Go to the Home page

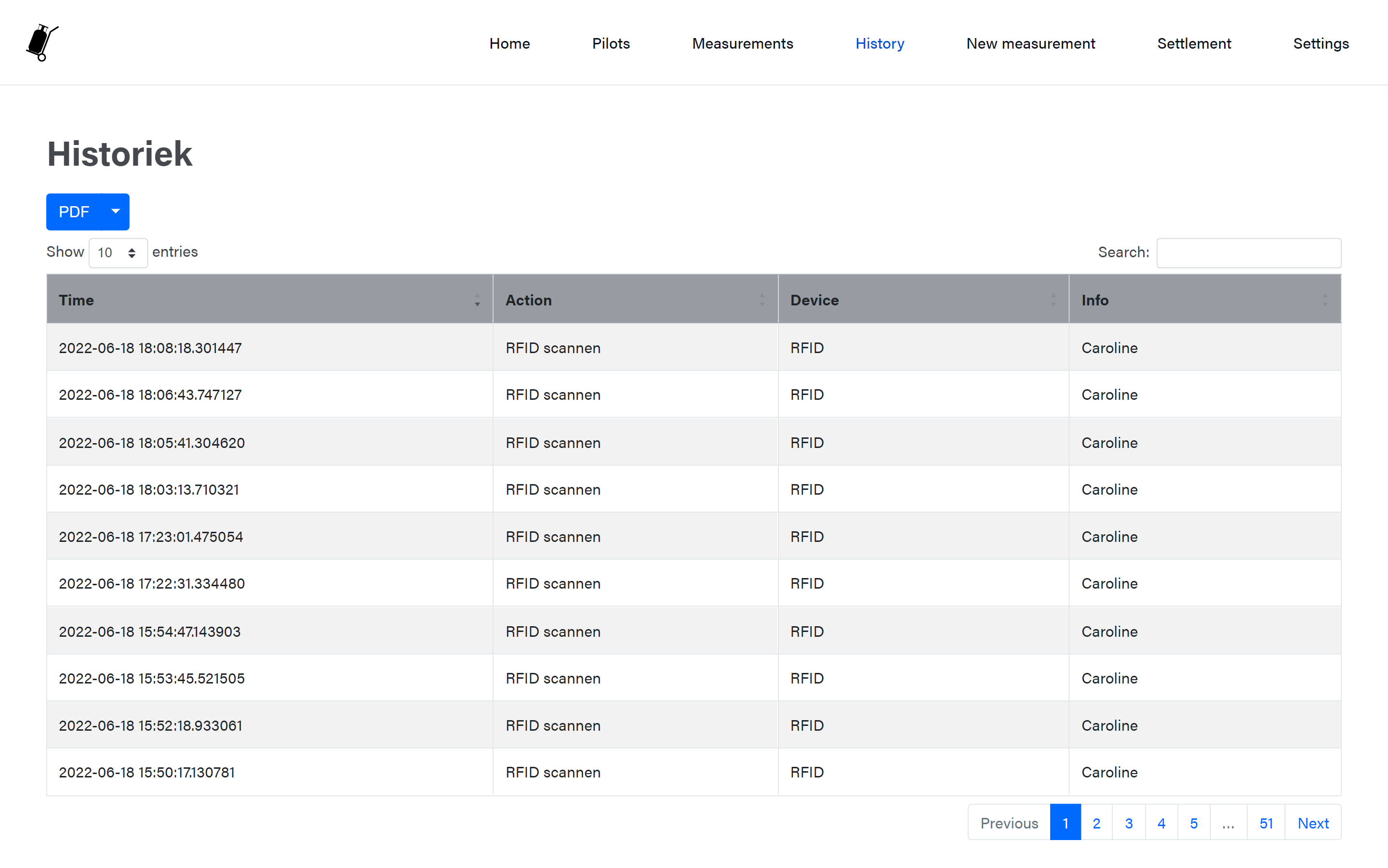(x=509, y=44)
